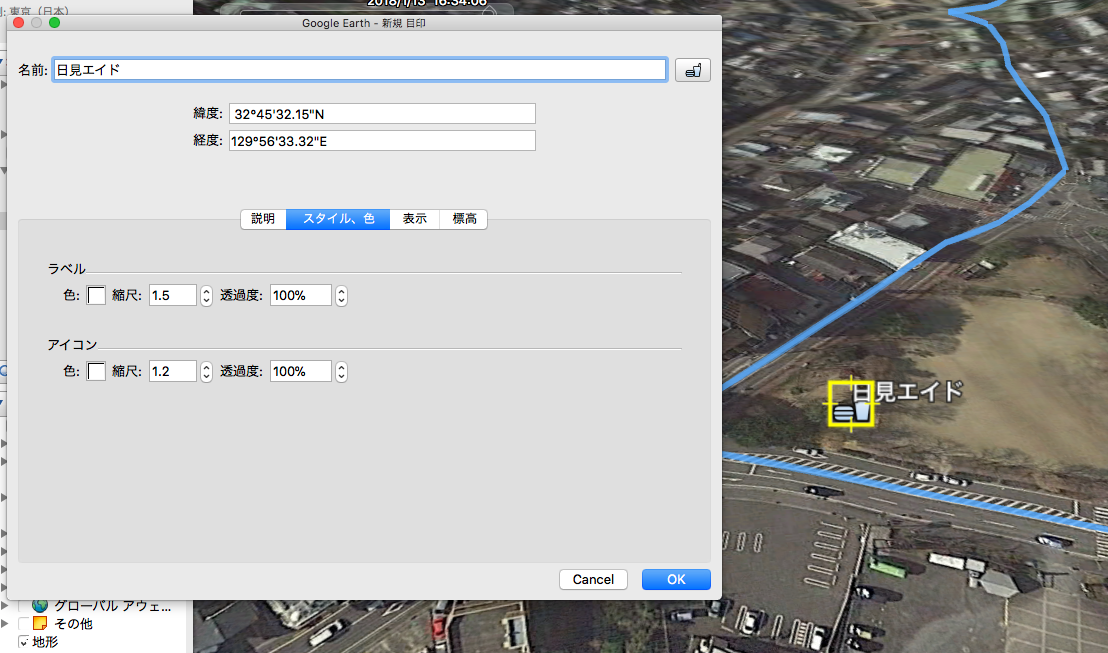Image resolution: width=1108 pixels, height=653 pixels.
Task: Enable the その他 layer checkbox
Action: (x=23, y=623)
